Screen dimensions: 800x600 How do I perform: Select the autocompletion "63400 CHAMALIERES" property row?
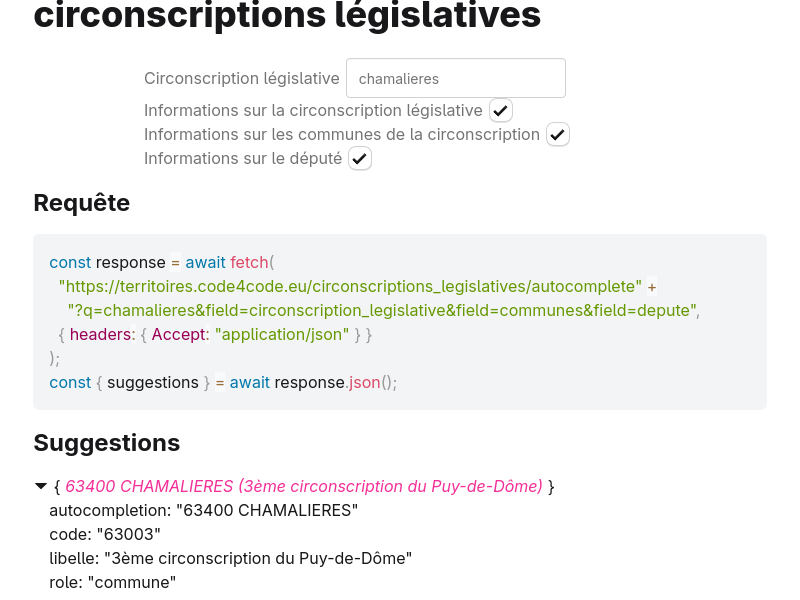(x=204, y=510)
